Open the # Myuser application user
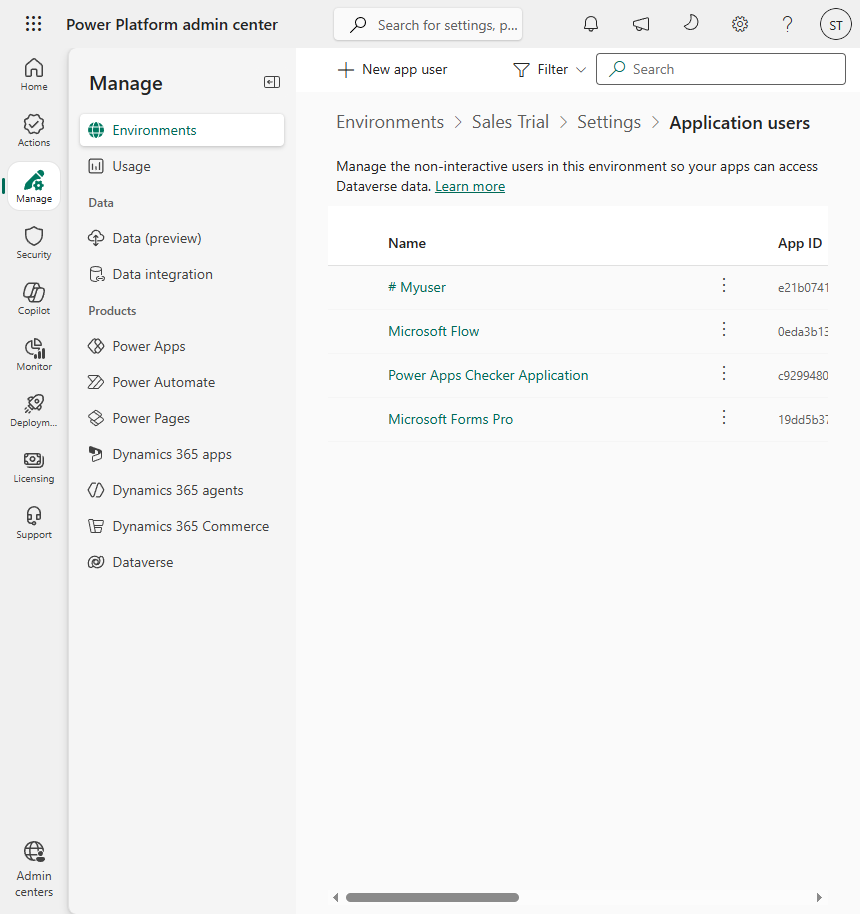 point(417,287)
